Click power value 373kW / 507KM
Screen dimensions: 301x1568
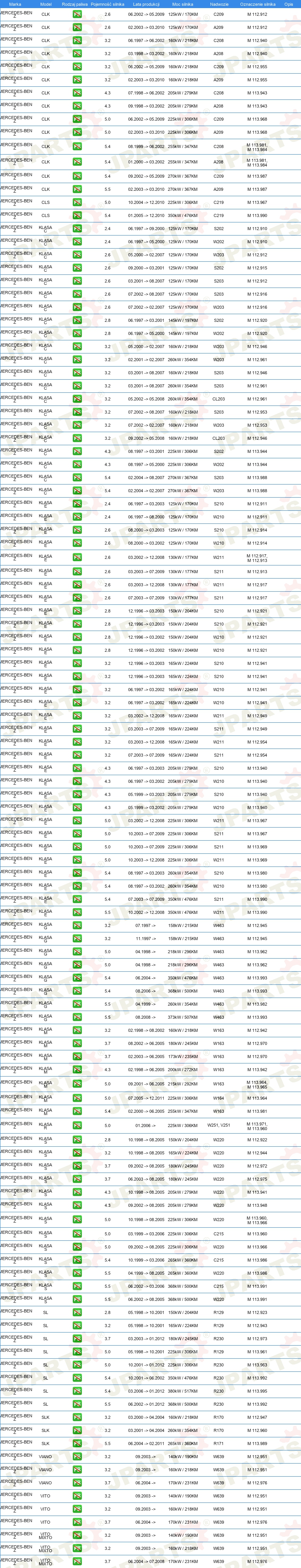coord(183,1017)
